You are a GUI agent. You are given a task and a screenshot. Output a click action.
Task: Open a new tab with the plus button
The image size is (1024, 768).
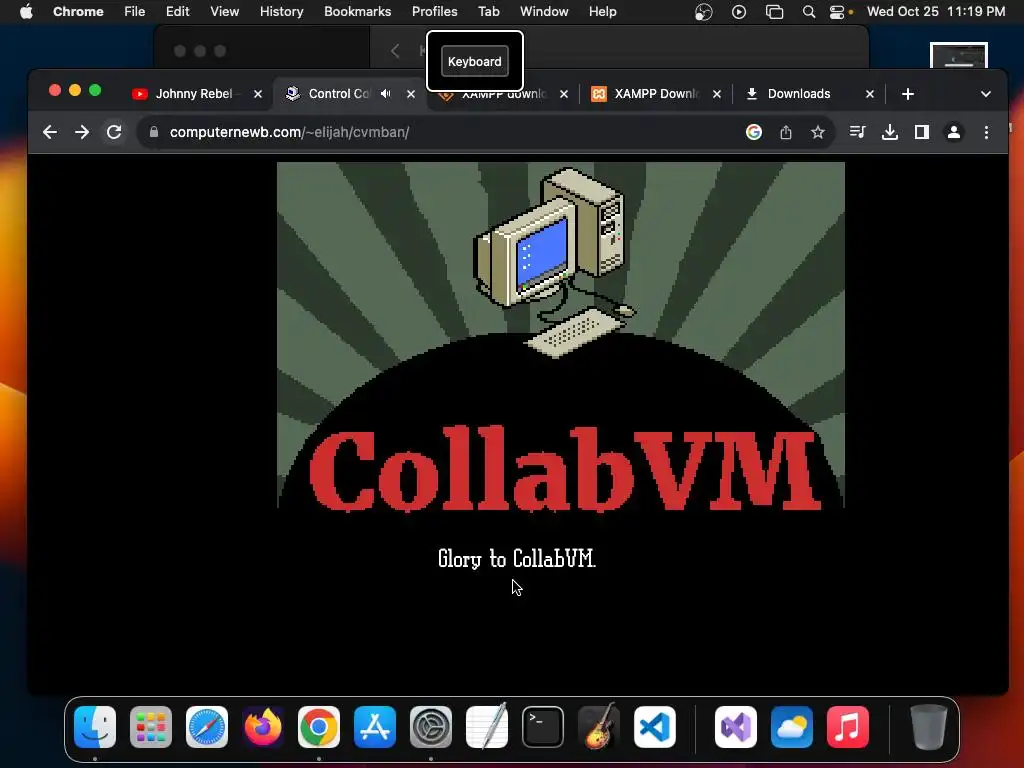pos(908,94)
